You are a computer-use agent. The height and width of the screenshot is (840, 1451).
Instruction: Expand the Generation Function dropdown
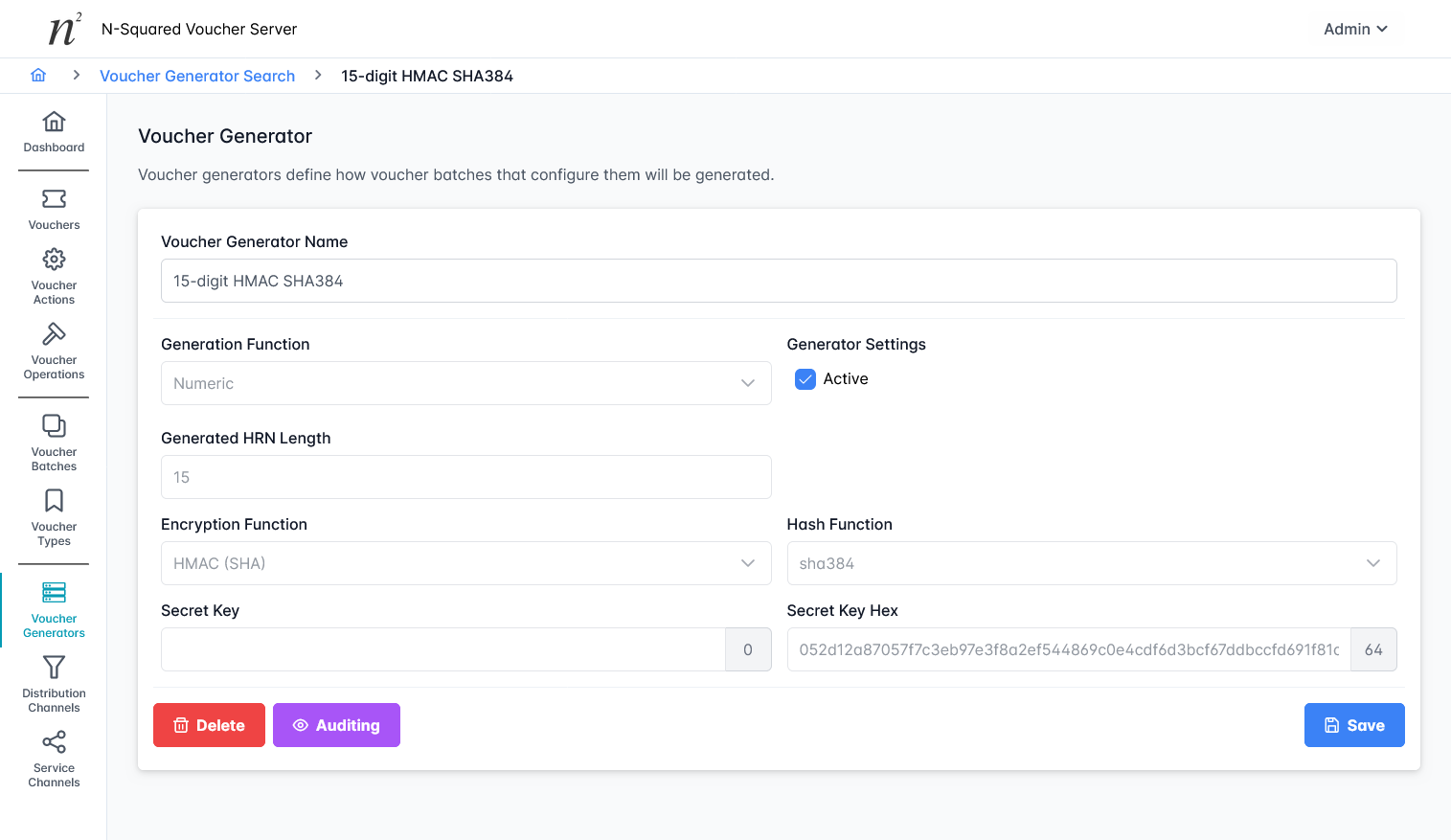465,383
